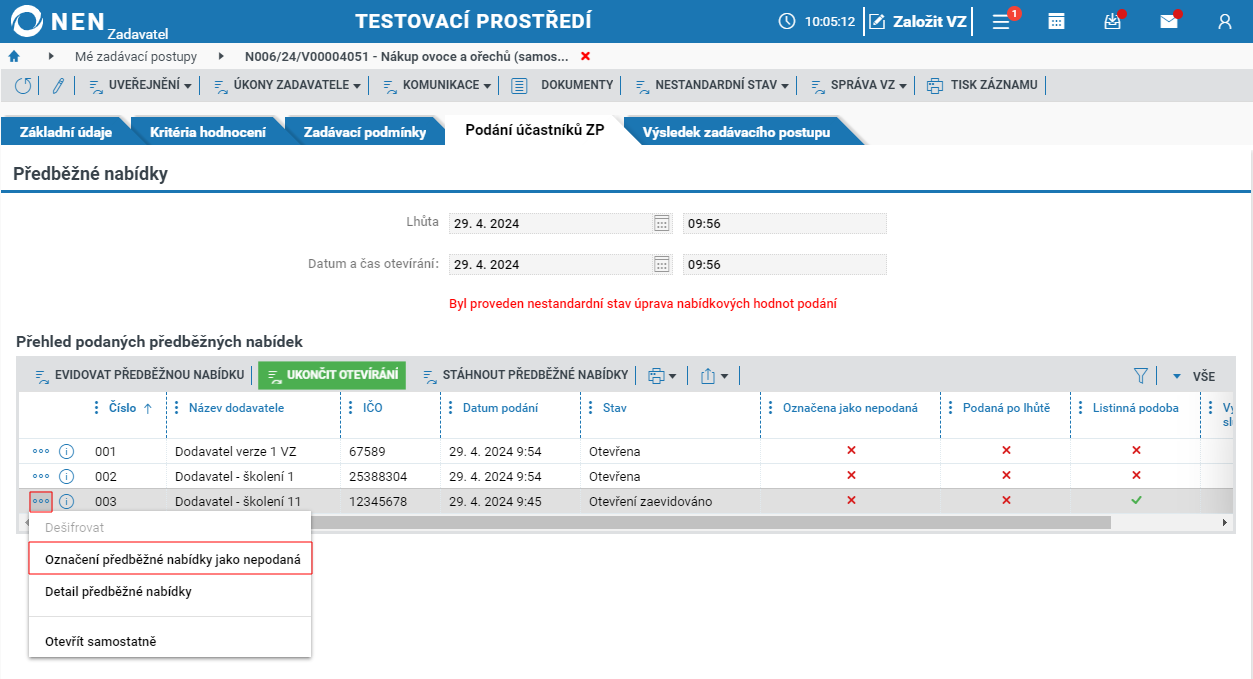This screenshot has width=1253, height=679.
Task: Open three-dot actions for row 001
Action: pos(41,452)
